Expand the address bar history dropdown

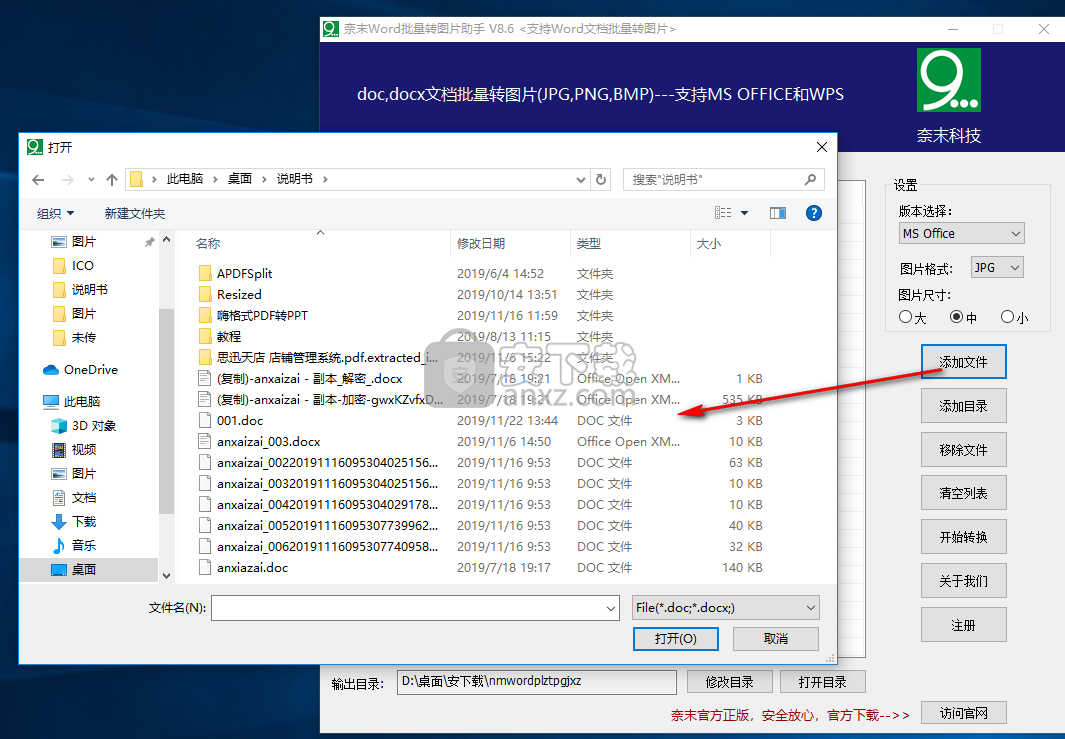[x=581, y=179]
